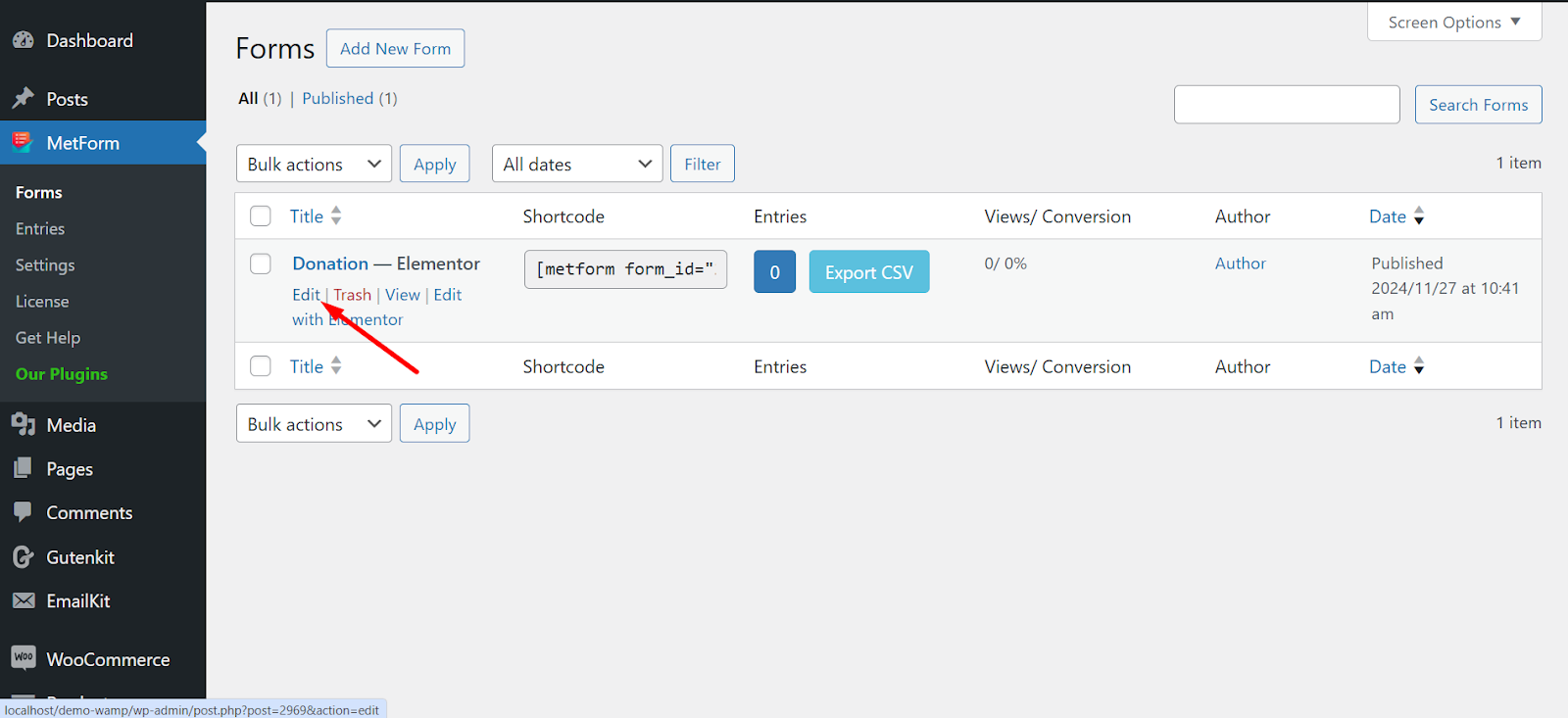Click the MetForm plugin icon
Screen dimensions: 1568x718
[24, 143]
